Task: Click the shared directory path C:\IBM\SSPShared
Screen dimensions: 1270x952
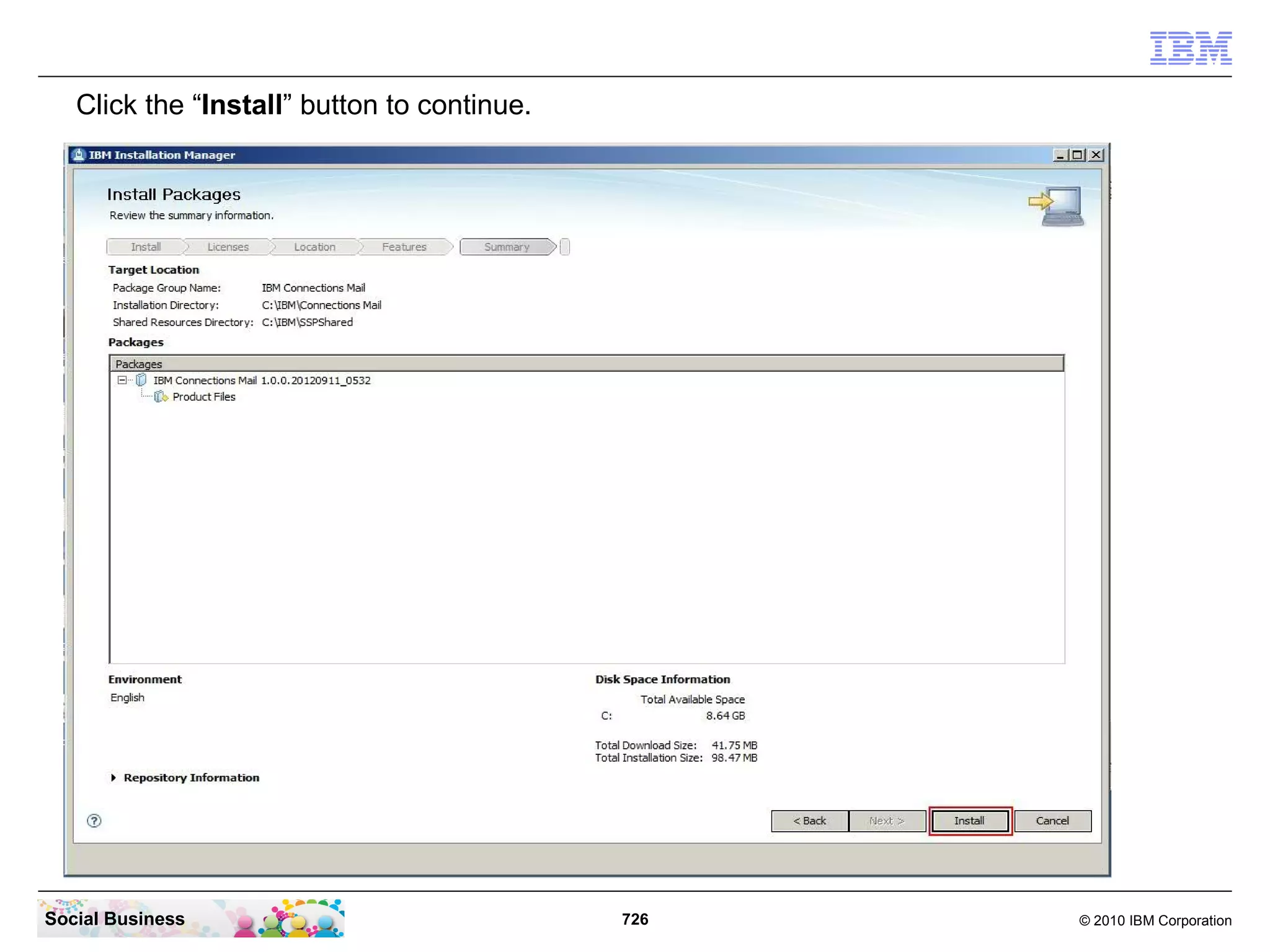Action: coord(307,322)
